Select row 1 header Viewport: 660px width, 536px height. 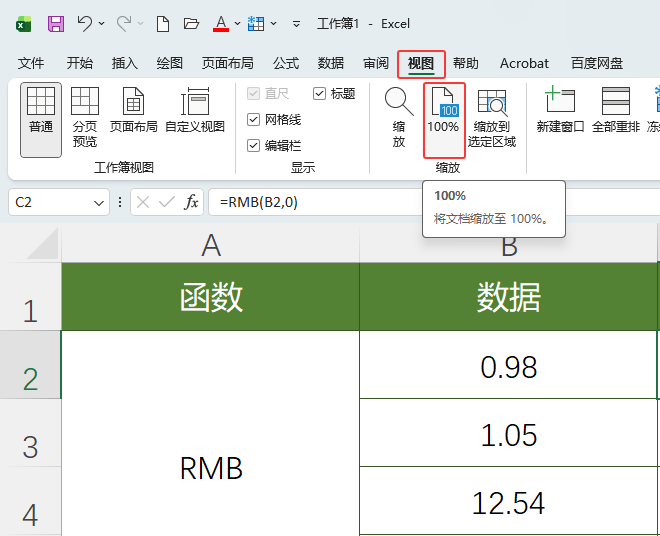(x=30, y=297)
